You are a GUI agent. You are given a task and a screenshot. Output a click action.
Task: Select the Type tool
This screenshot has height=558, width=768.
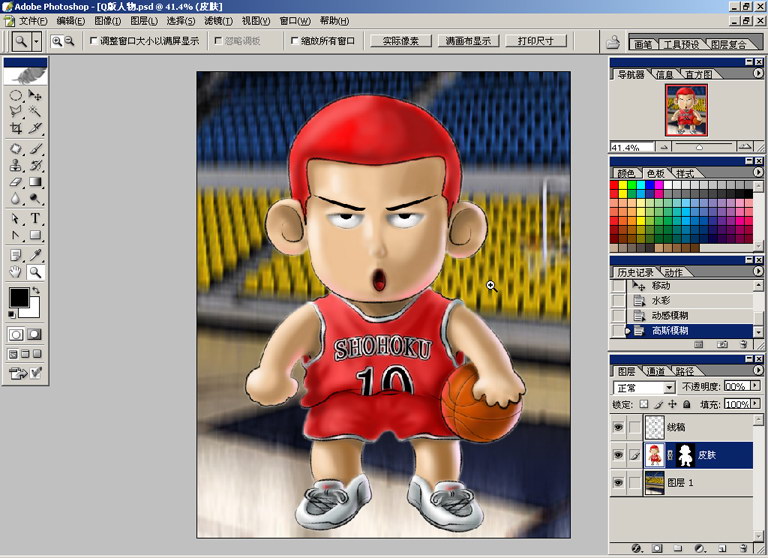tap(35, 218)
